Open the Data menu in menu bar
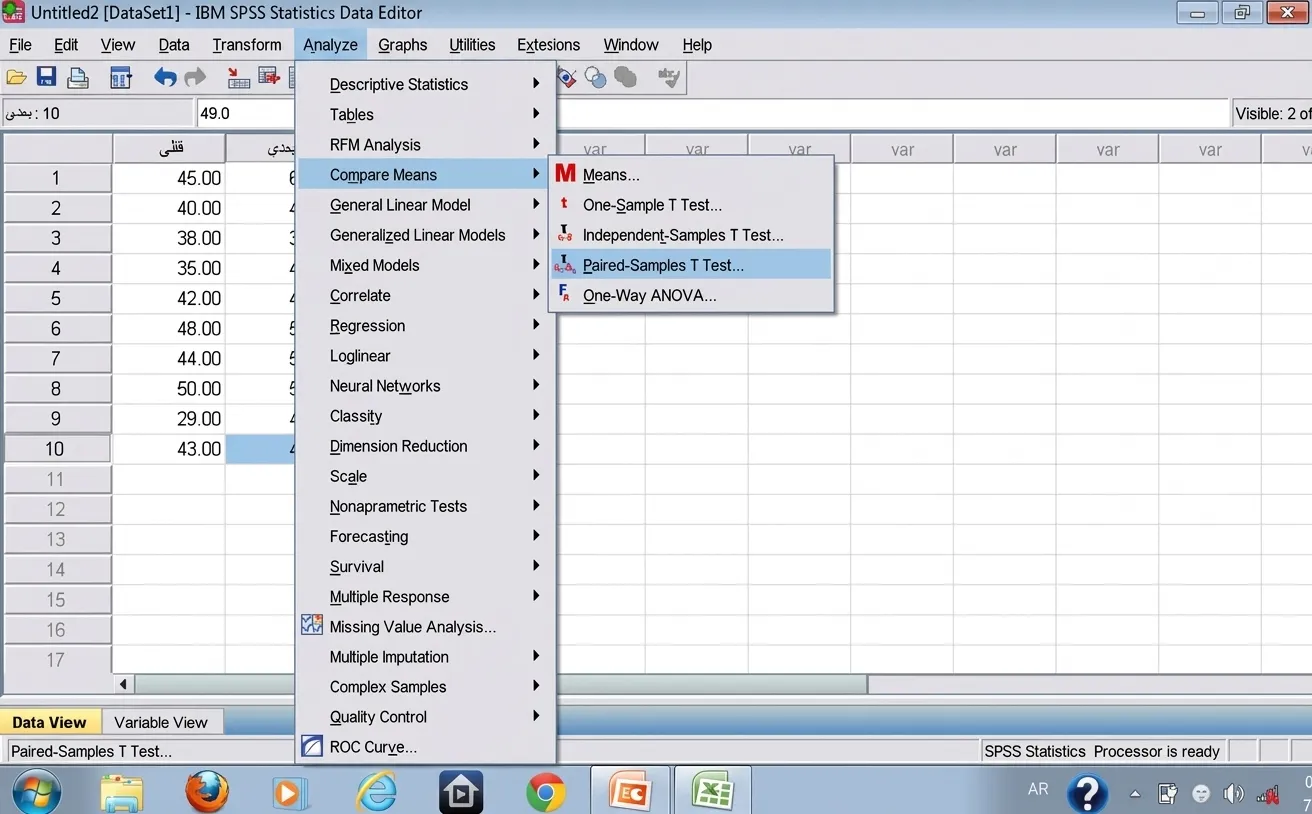This screenshot has width=1312, height=814. point(174,45)
